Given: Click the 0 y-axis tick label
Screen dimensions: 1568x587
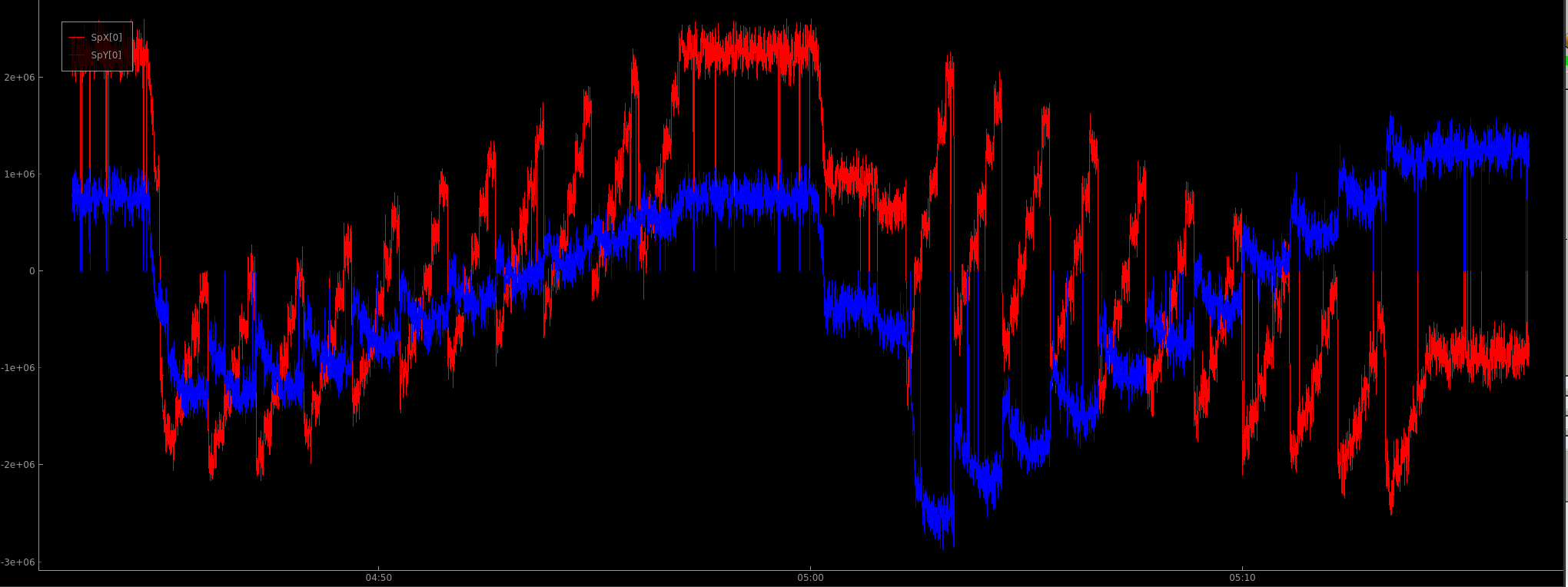Looking at the screenshot, I should (x=32, y=271).
